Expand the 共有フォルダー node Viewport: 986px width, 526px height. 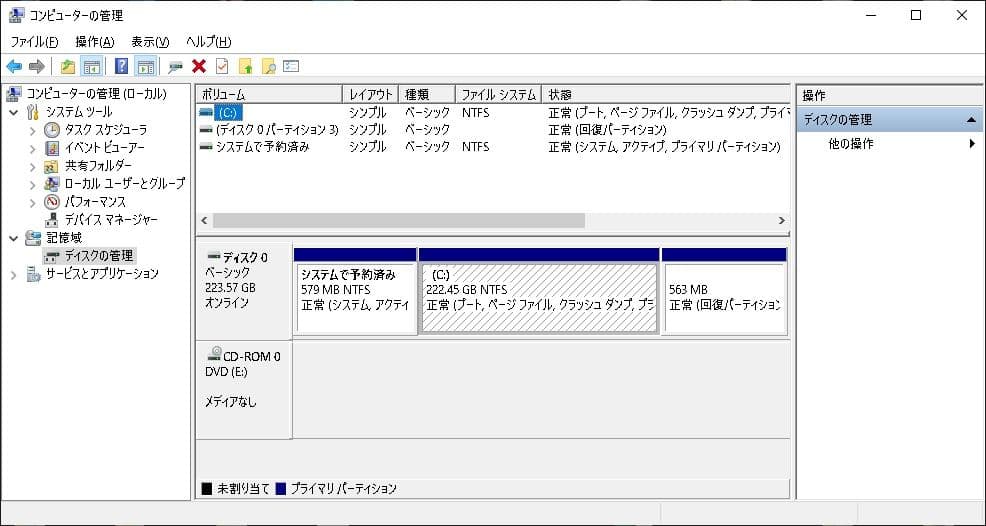pyautogui.click(x=33, y=167)
